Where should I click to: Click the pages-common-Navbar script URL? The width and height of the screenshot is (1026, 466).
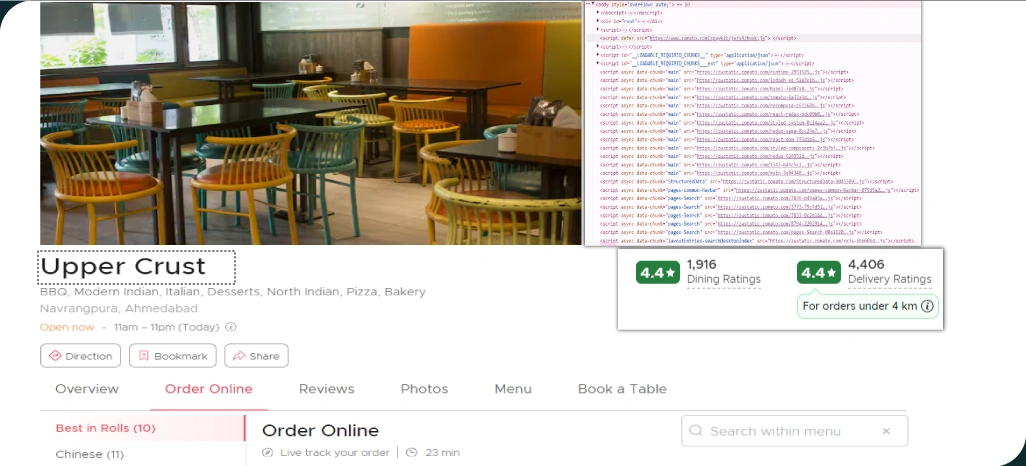(x=813, y=190)
